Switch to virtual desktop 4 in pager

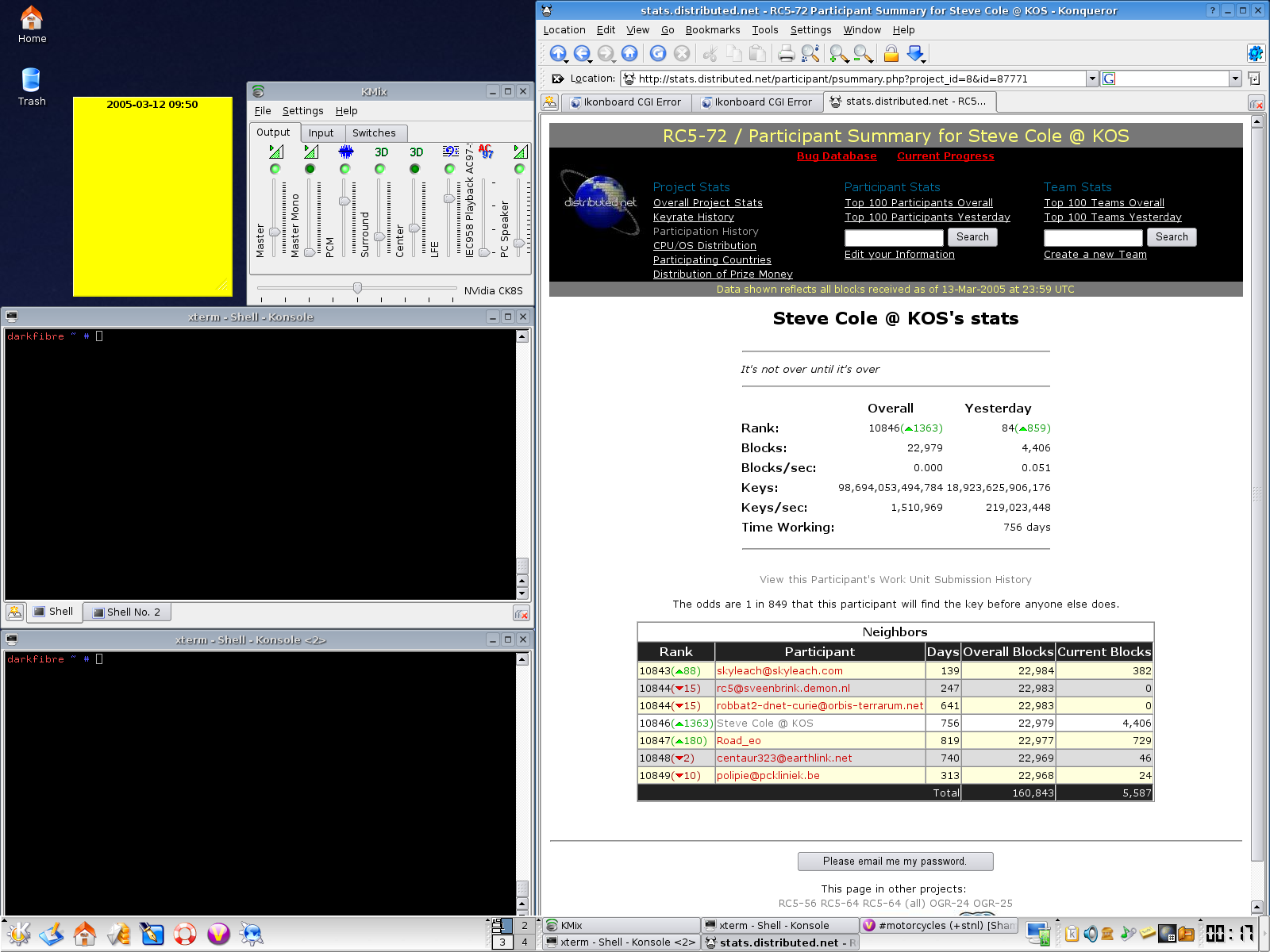[x=524, y=942]
